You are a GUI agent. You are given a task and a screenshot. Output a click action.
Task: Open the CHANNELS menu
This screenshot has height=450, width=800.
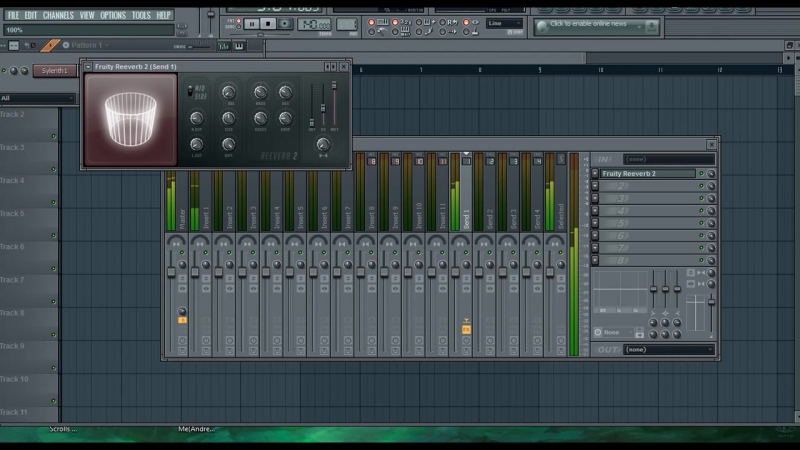[x=58, y=15]
